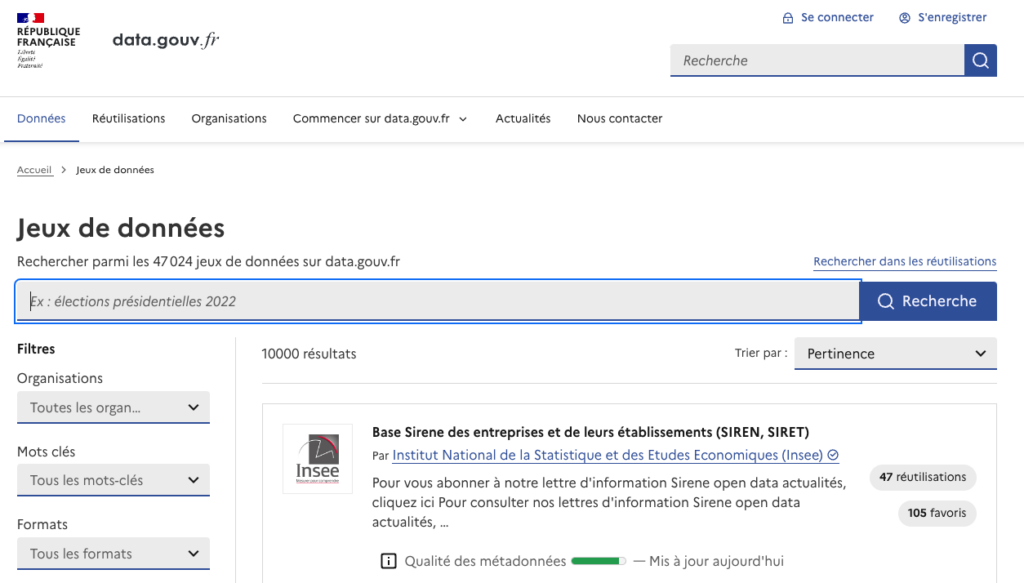
Task: Click the lock icon beside Se connecter
Action: tap(787, 17)
